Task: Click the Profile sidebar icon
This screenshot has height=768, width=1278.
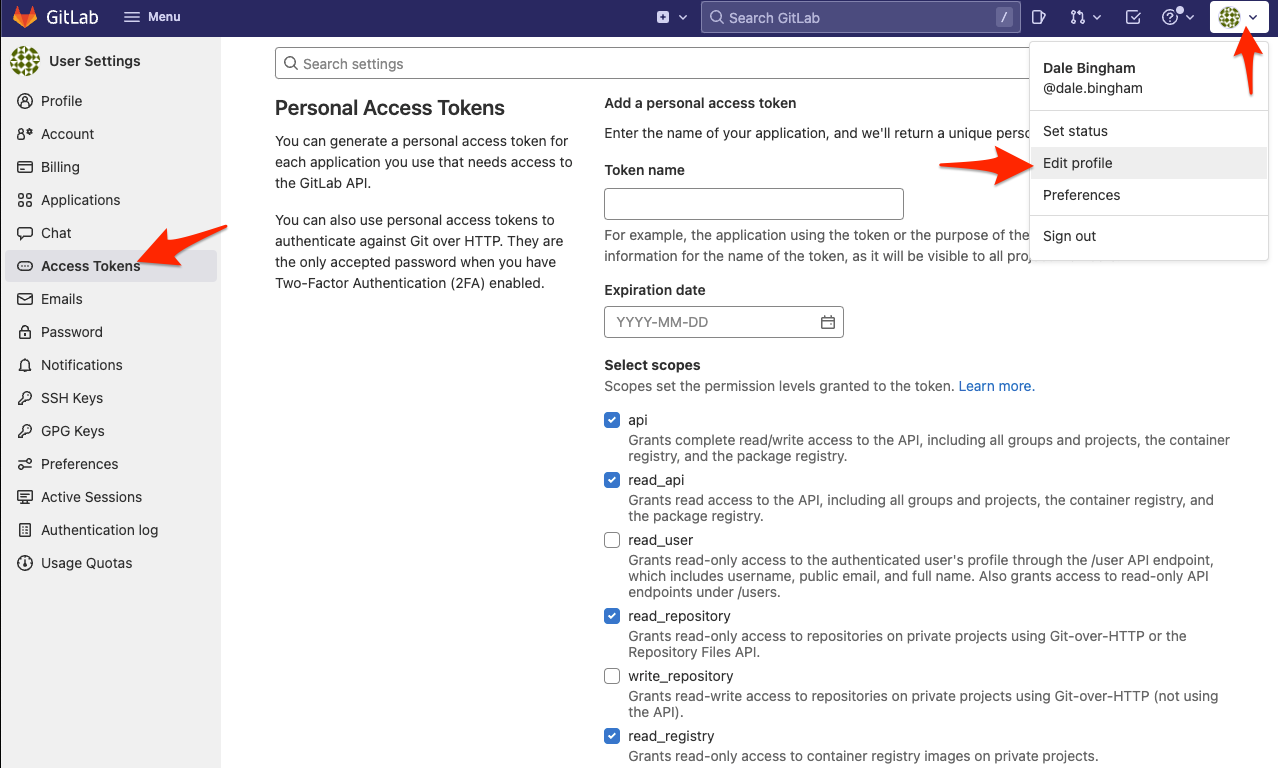Action: tap(25, 101)
